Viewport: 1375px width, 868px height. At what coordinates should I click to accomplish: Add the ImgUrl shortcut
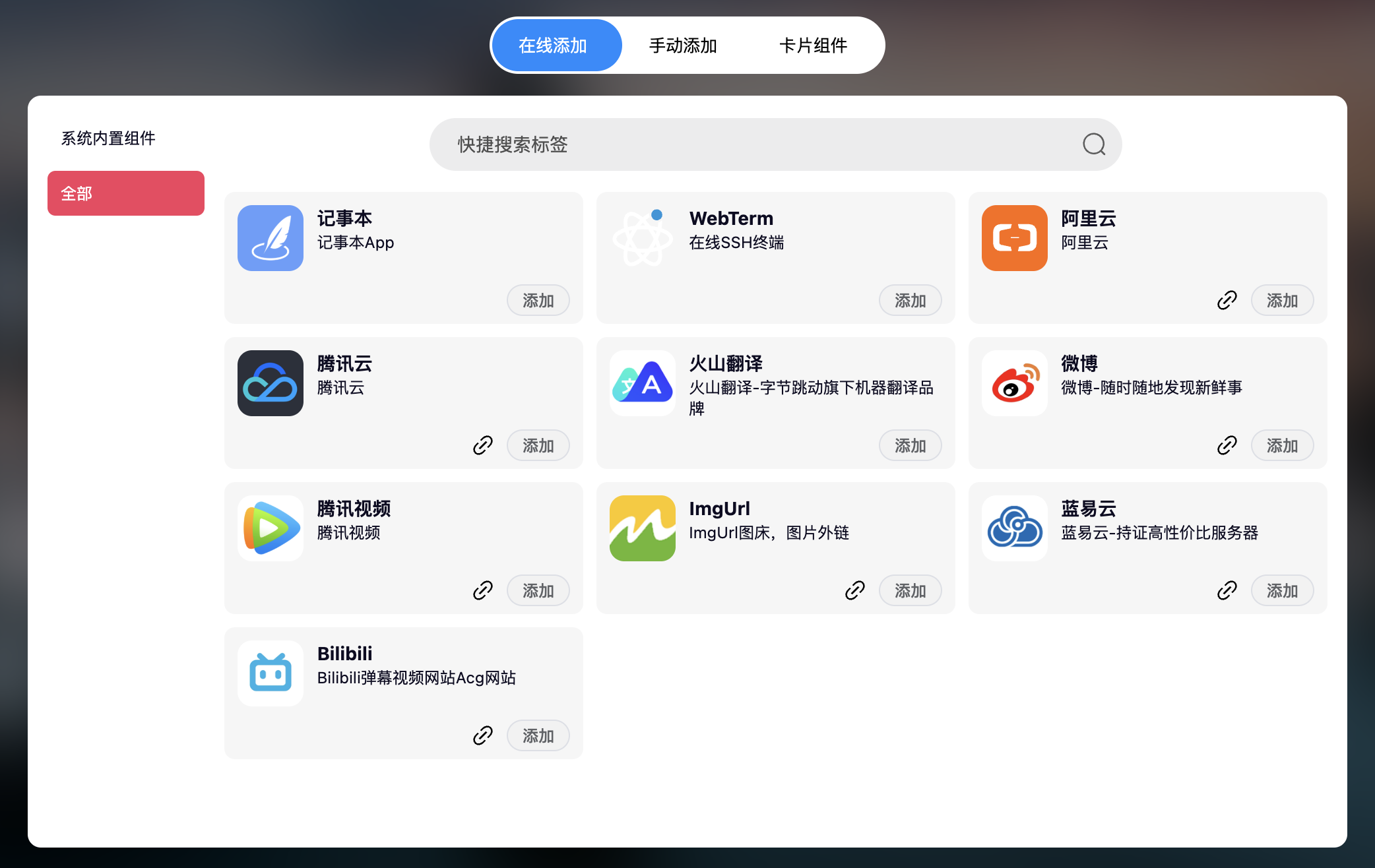pyautogui.click(x=911, y=590)
